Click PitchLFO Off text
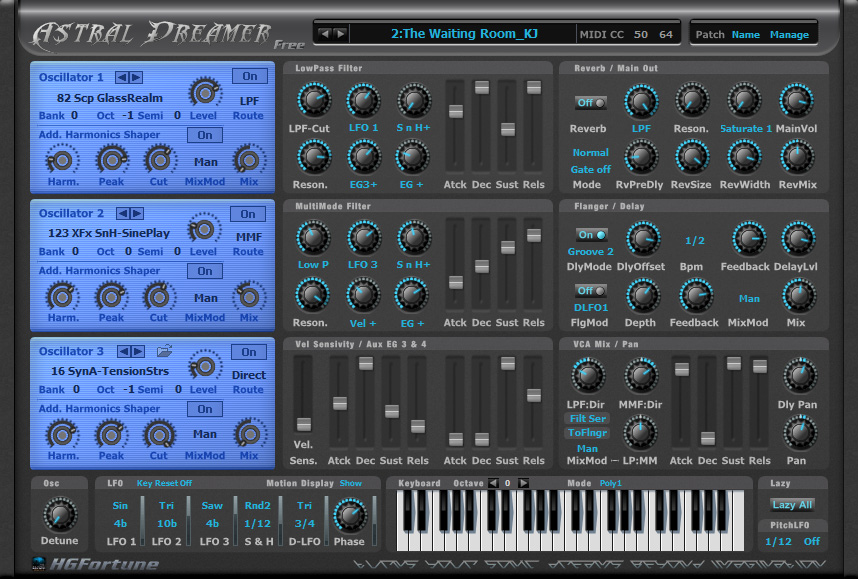Image resolution: width=858 pixels, height=579 pixels. tap(812, 541)
